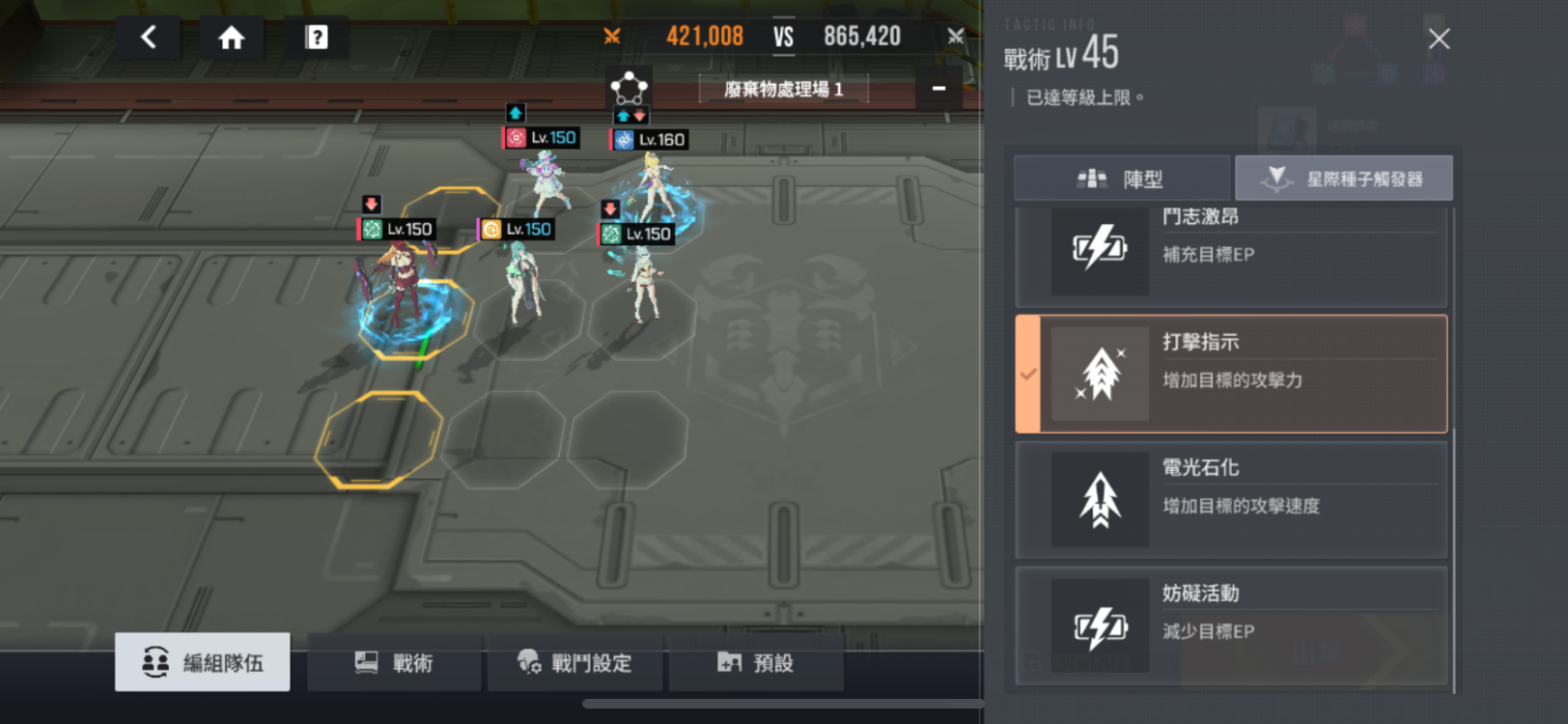
Task: Toggle the selected 打擊指示 tactic
Action: pos(1231,374)
